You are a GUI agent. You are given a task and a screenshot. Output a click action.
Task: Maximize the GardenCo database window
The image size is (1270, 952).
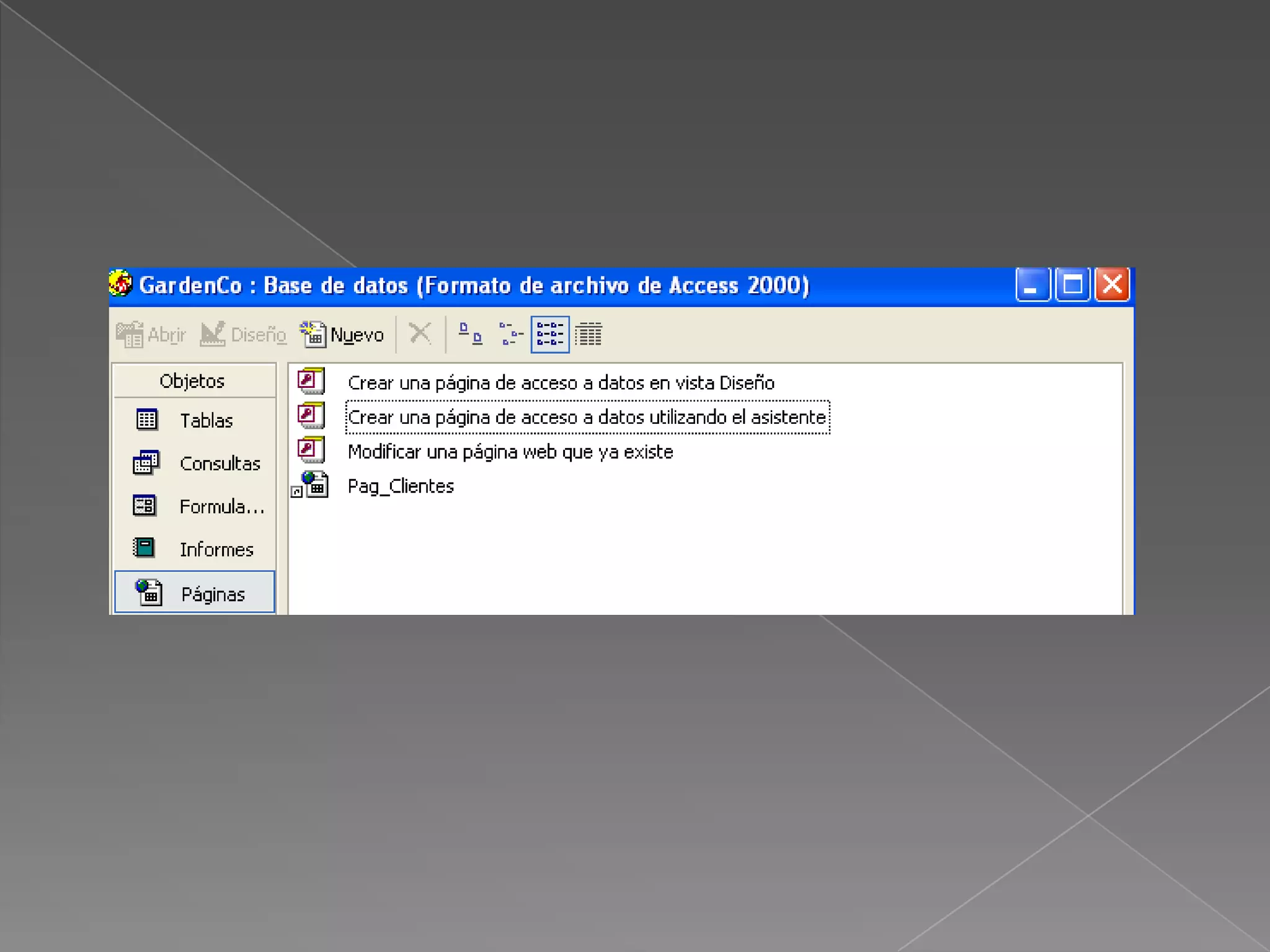click(x=1073, y=285)
